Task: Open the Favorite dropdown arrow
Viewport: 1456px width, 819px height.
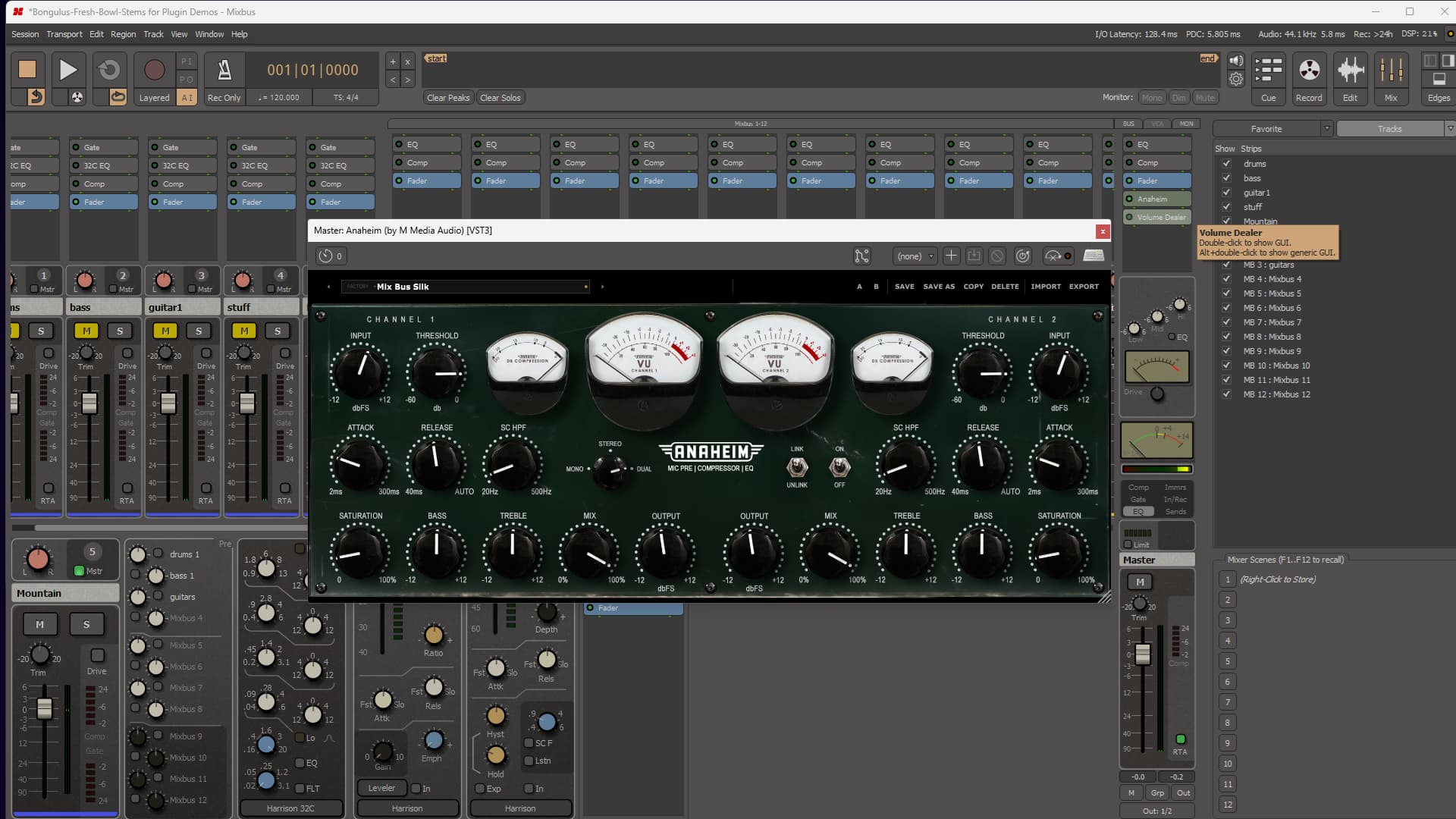Action: pos(1326,129)
